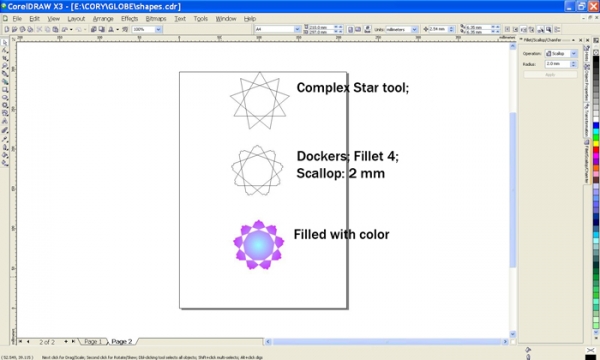Open the paper size A4 dropdown
Viewport: 600px width, 360px height.
pyautogui.click(x=297, y=29)
